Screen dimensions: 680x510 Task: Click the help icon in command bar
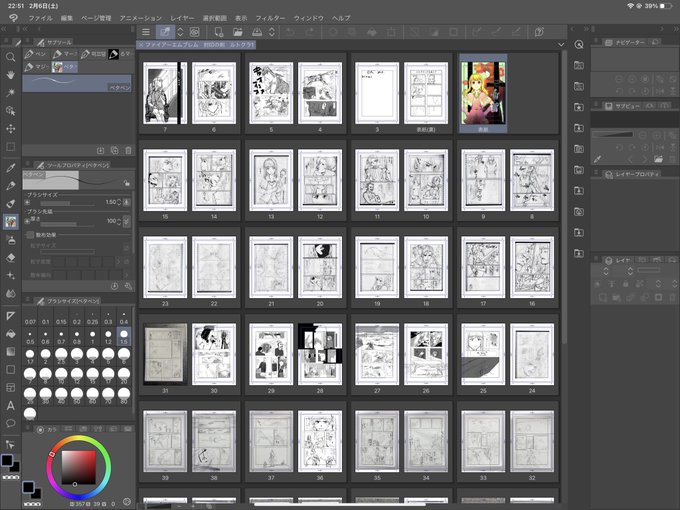tap(539, 32)
